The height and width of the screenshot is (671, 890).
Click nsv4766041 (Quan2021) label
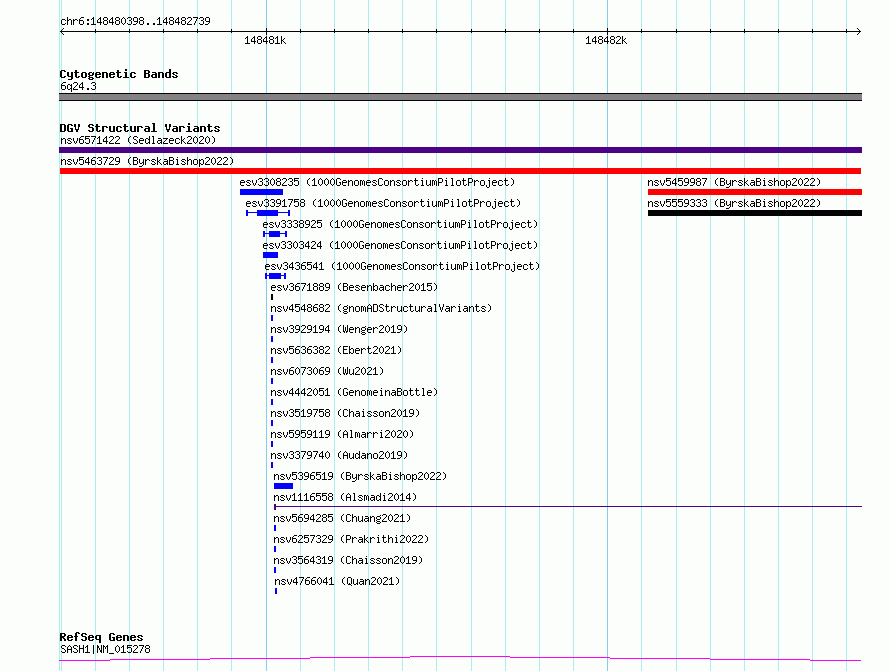pos(337,581)
